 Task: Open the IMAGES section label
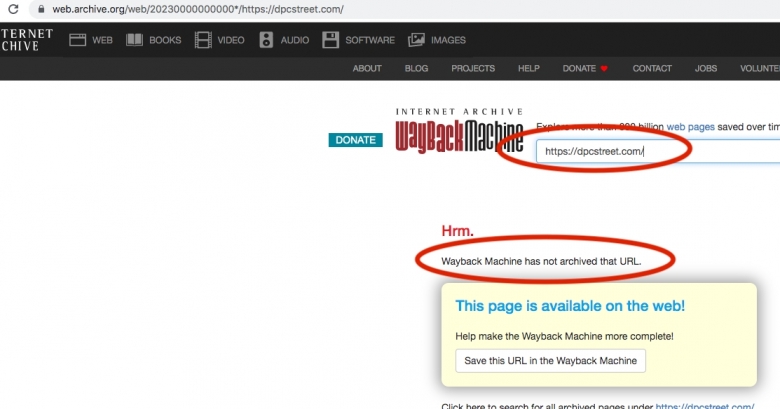coord(448,40)
